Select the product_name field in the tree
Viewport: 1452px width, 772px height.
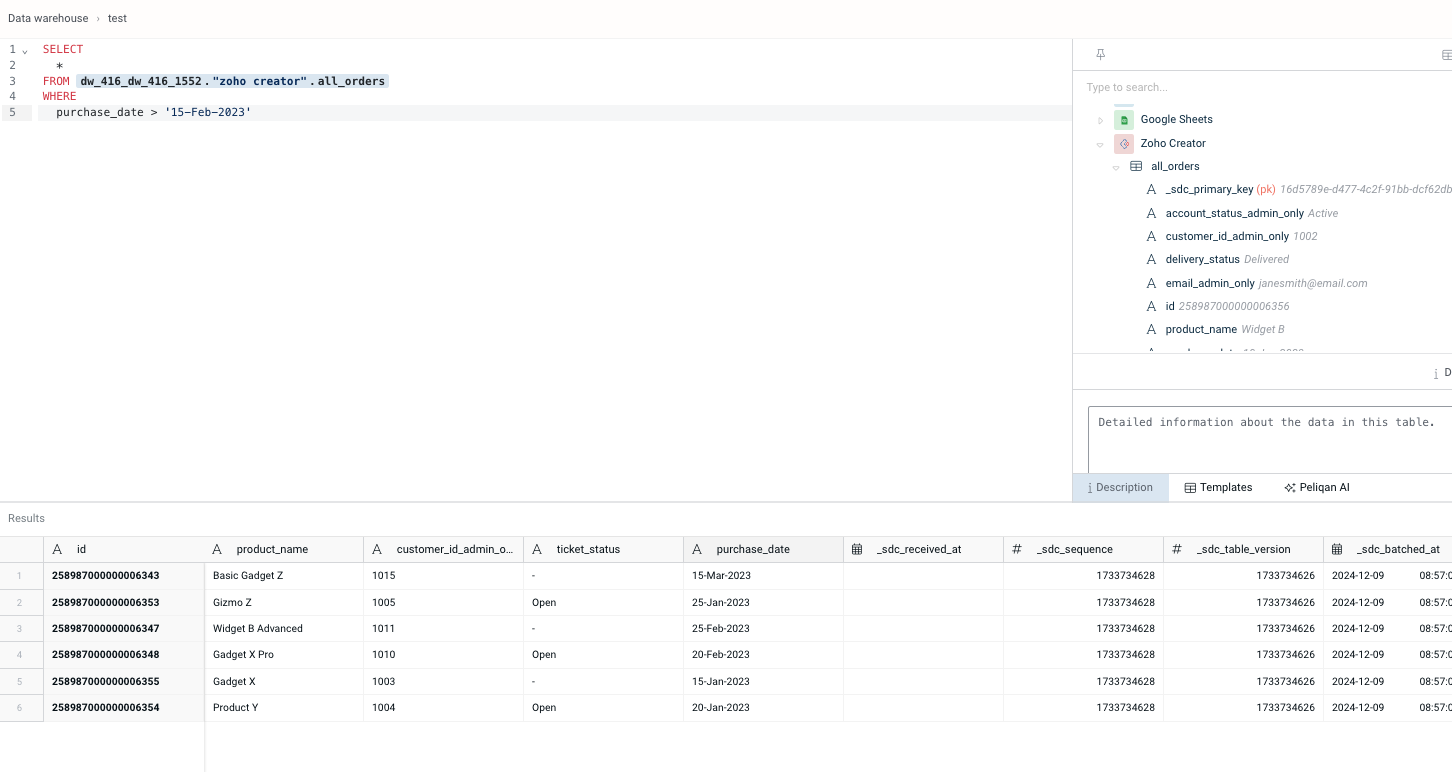(1201, 329)
